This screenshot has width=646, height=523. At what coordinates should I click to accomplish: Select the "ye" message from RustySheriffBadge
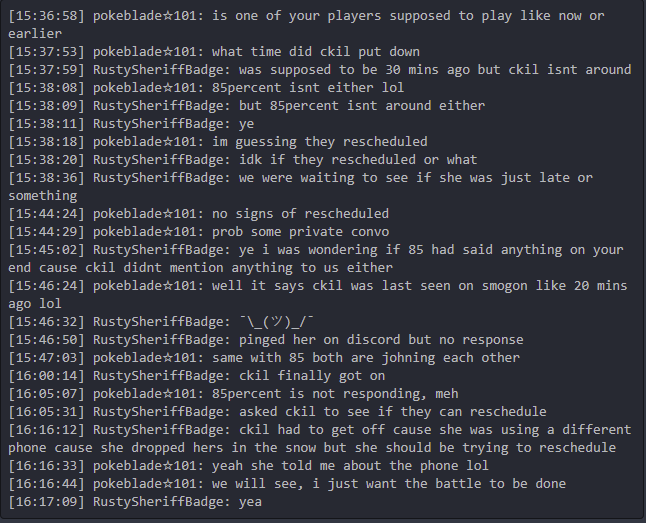point(246,123)
